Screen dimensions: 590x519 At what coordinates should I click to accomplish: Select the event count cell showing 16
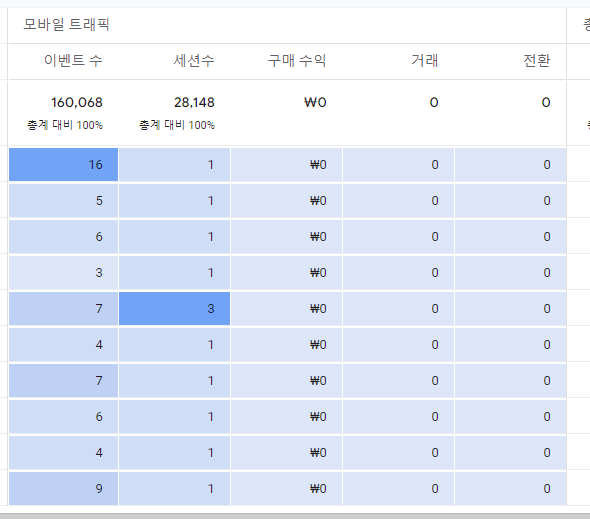[63, 164]
